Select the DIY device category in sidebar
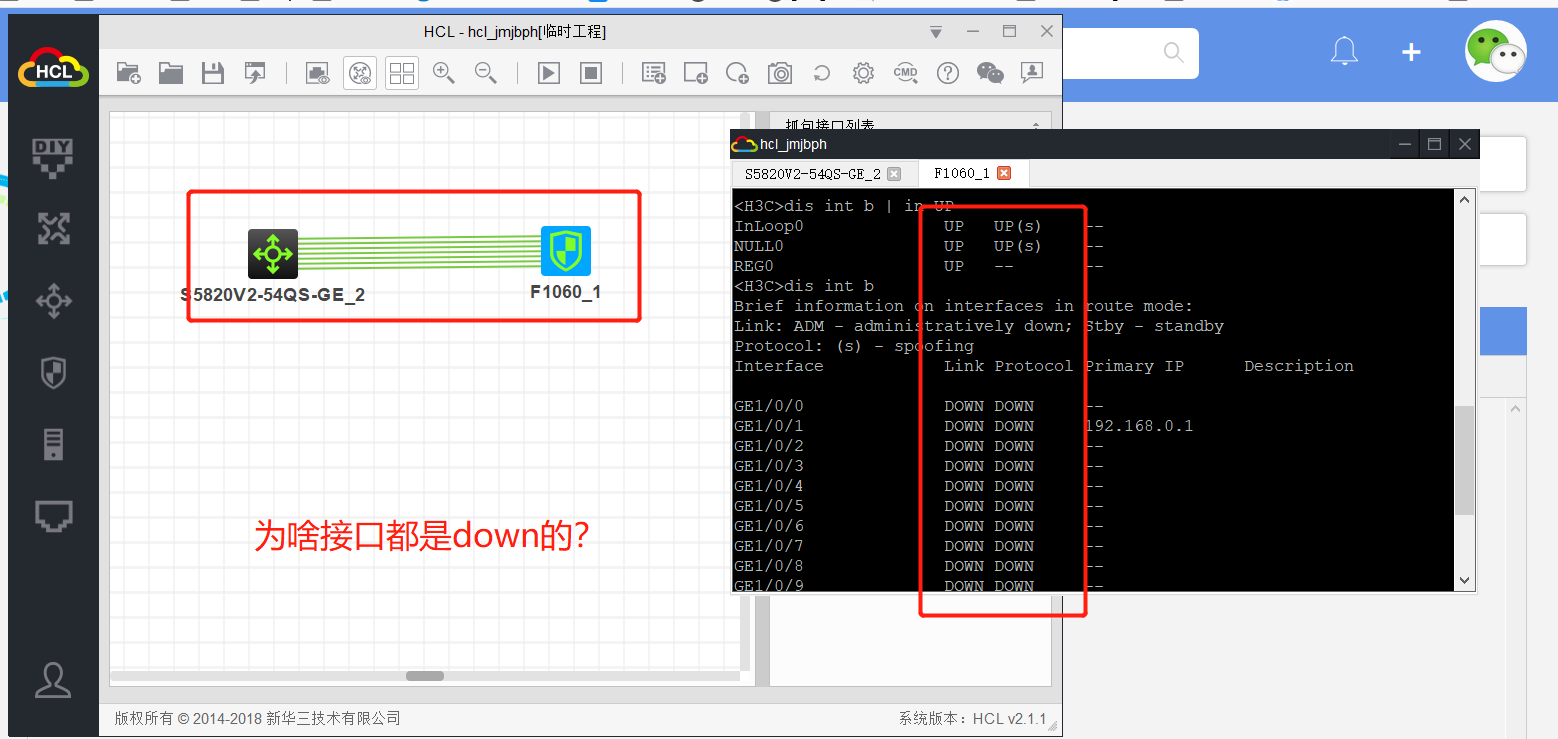Viewport: 1558px width, 739px height. tap(53, 158)
